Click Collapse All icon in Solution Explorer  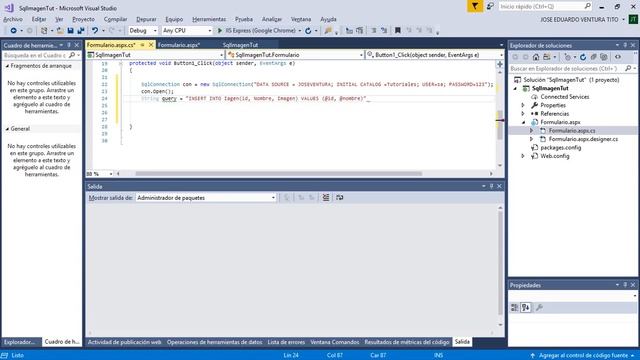(593, 57)
